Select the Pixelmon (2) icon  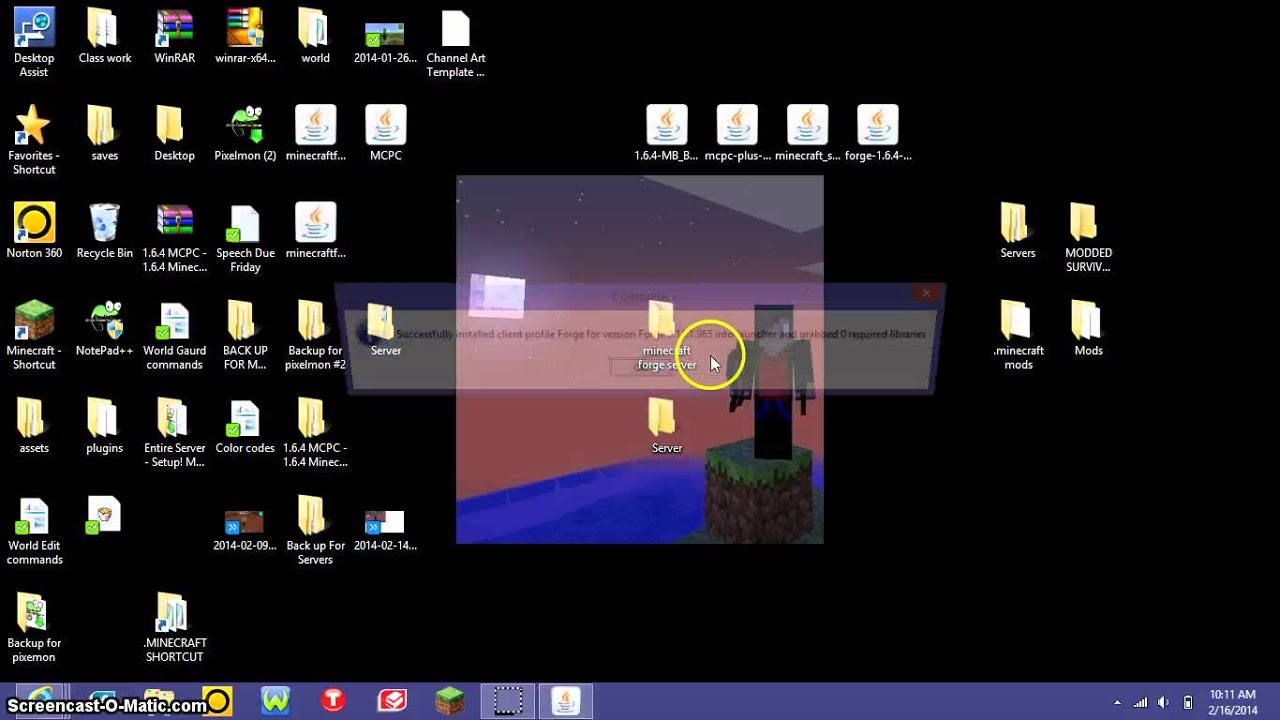(245, 134)
